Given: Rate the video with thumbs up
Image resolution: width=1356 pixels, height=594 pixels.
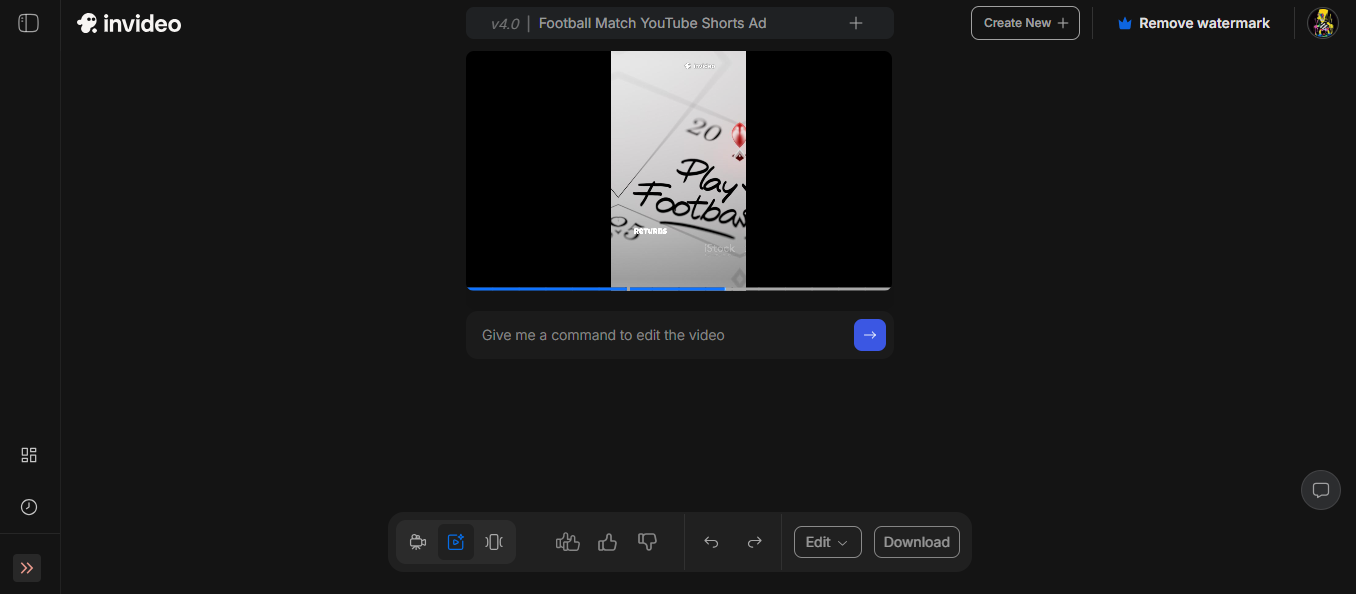Looking at the screenshot, I should (x=607, y=541).
